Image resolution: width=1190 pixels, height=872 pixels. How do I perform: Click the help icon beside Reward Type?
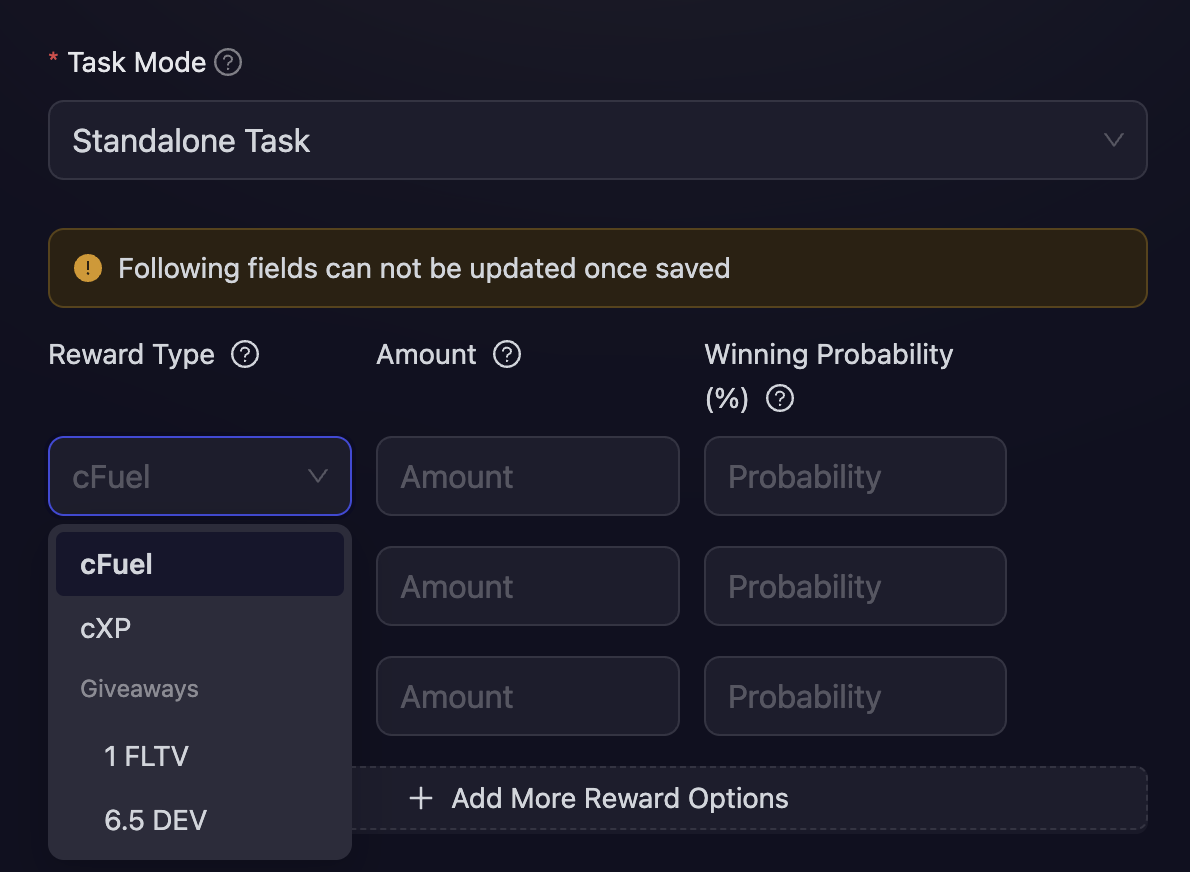tap(245, 354)
